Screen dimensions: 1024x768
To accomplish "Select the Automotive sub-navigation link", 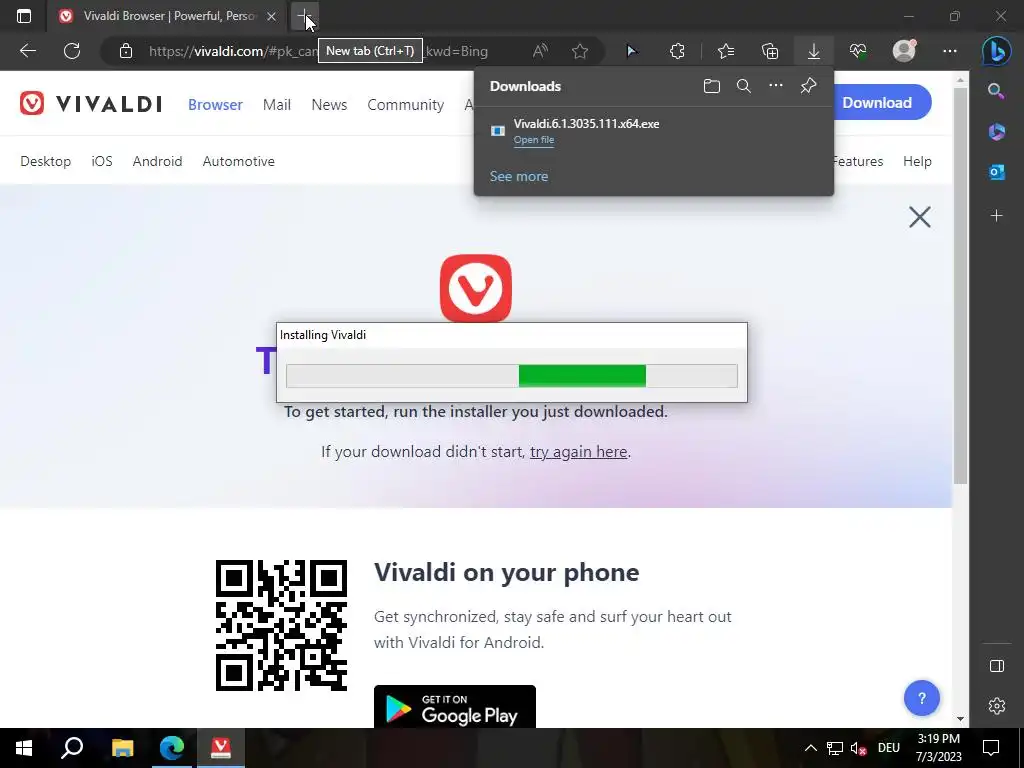I will click(238, 161).
